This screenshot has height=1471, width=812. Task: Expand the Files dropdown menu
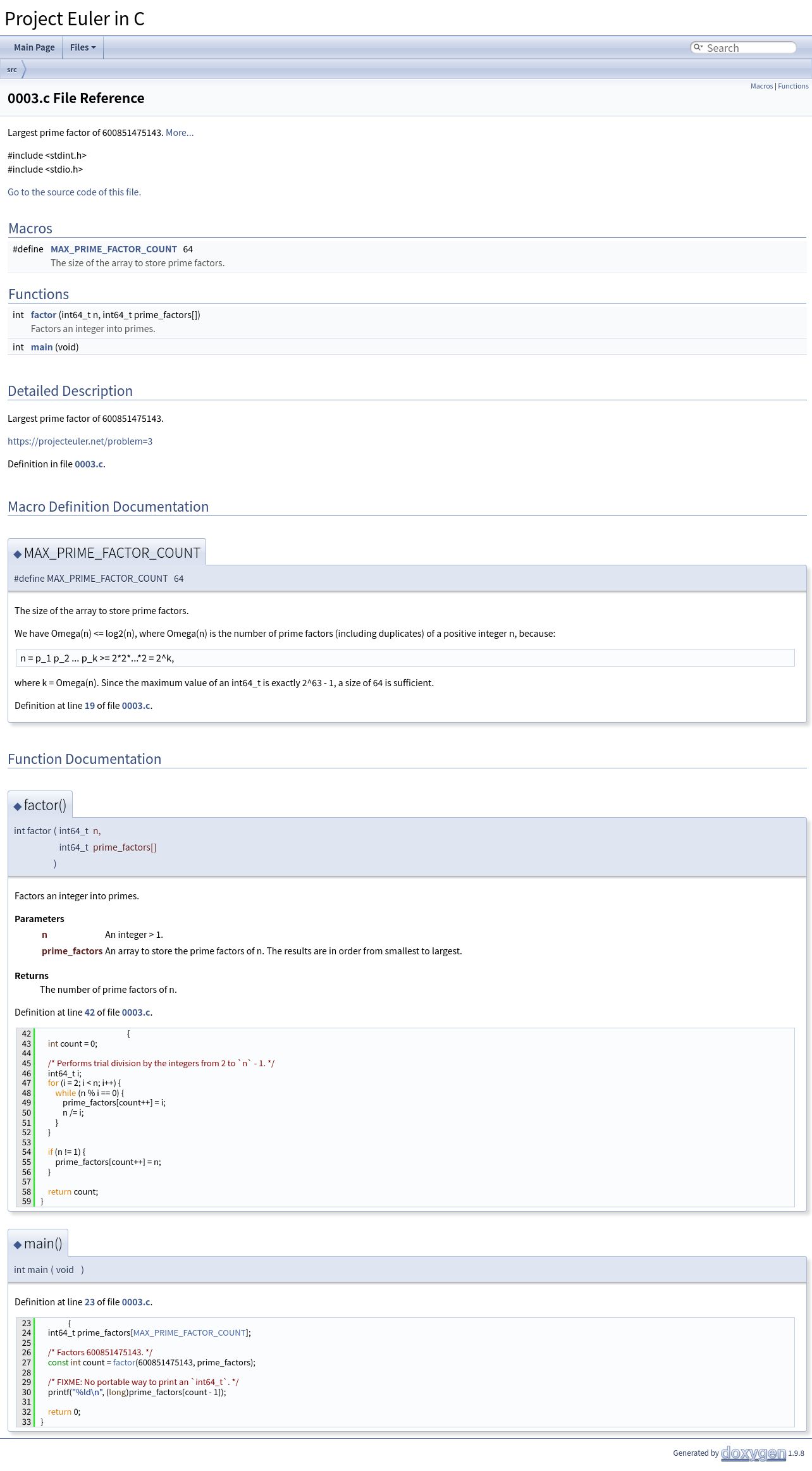click(83, 47)
